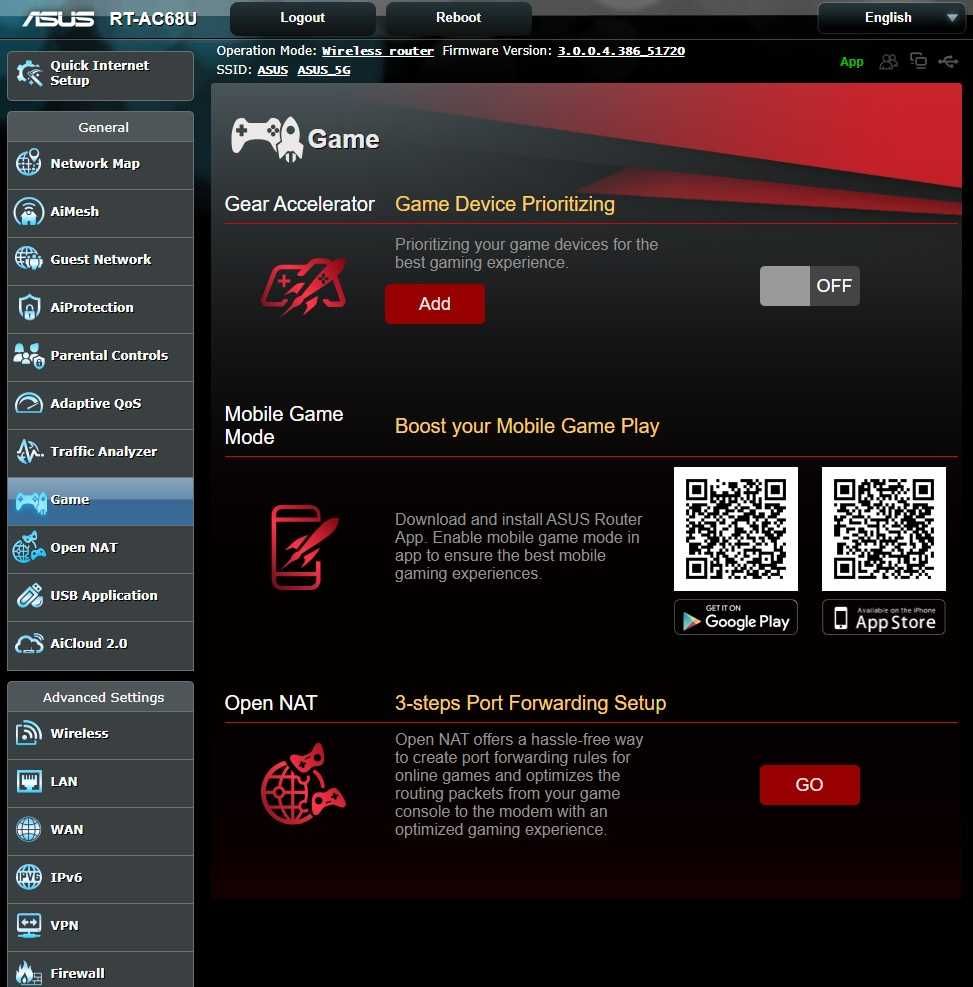Click the RT-AC68U model name

pyautogui.click(x=153, y=19)
